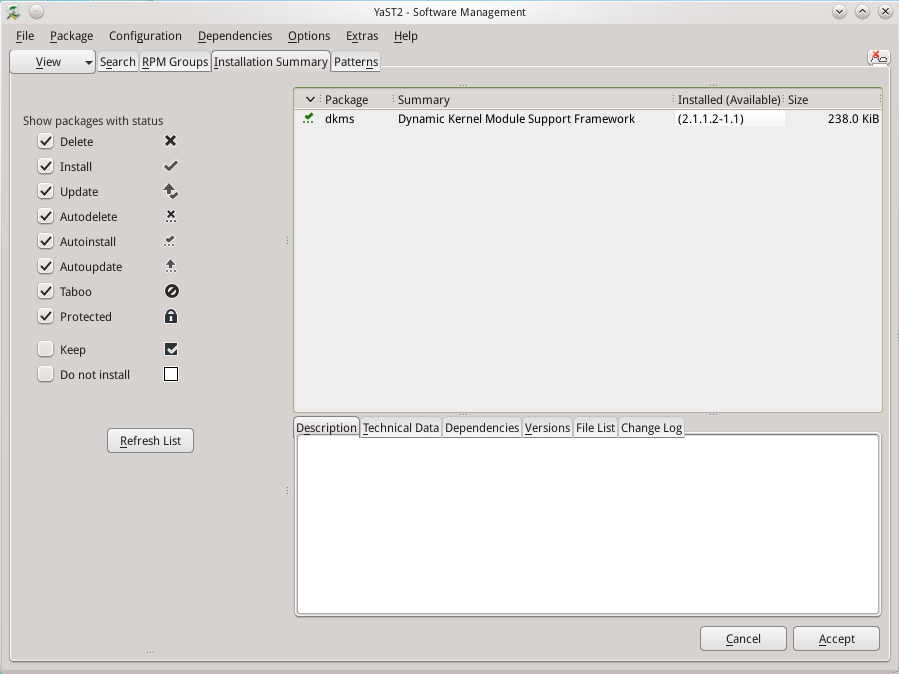This screenshot has width=899, height=674.
Task: Click 'Dynamic Kernel Module Support Framework' summary
Action: click(516, 119)
